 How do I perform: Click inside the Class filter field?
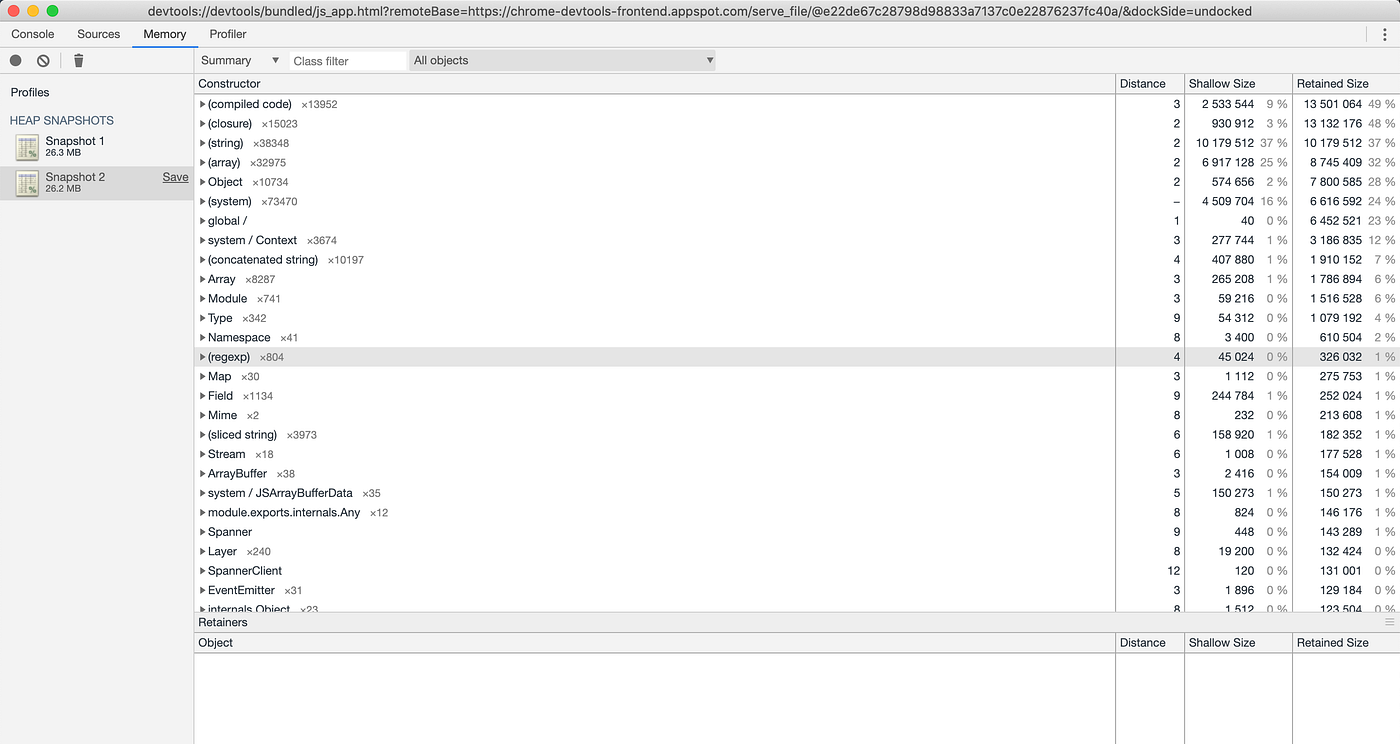345,60
